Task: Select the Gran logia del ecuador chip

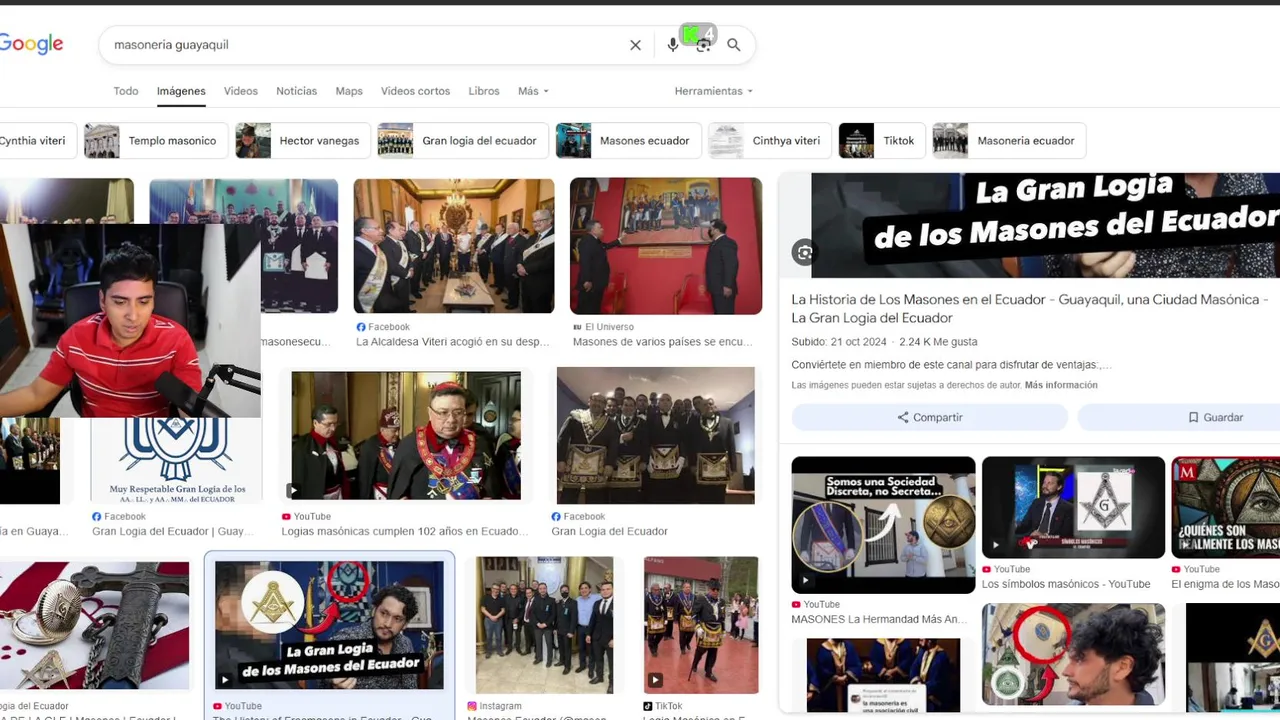Action: click(462, 141)
